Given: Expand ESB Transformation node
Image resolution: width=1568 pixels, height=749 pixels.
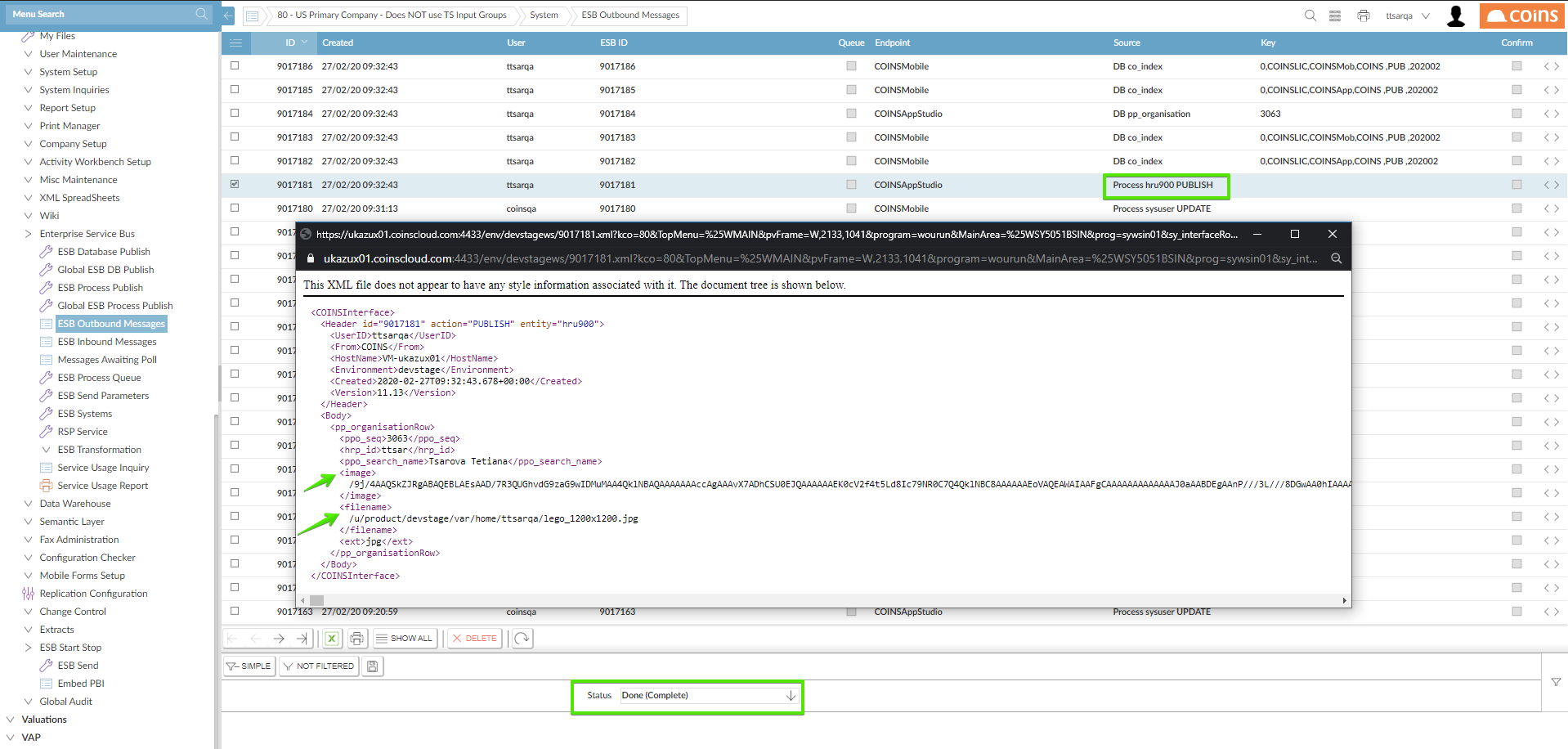Looking at the screenshot, I should click(47, 450).
